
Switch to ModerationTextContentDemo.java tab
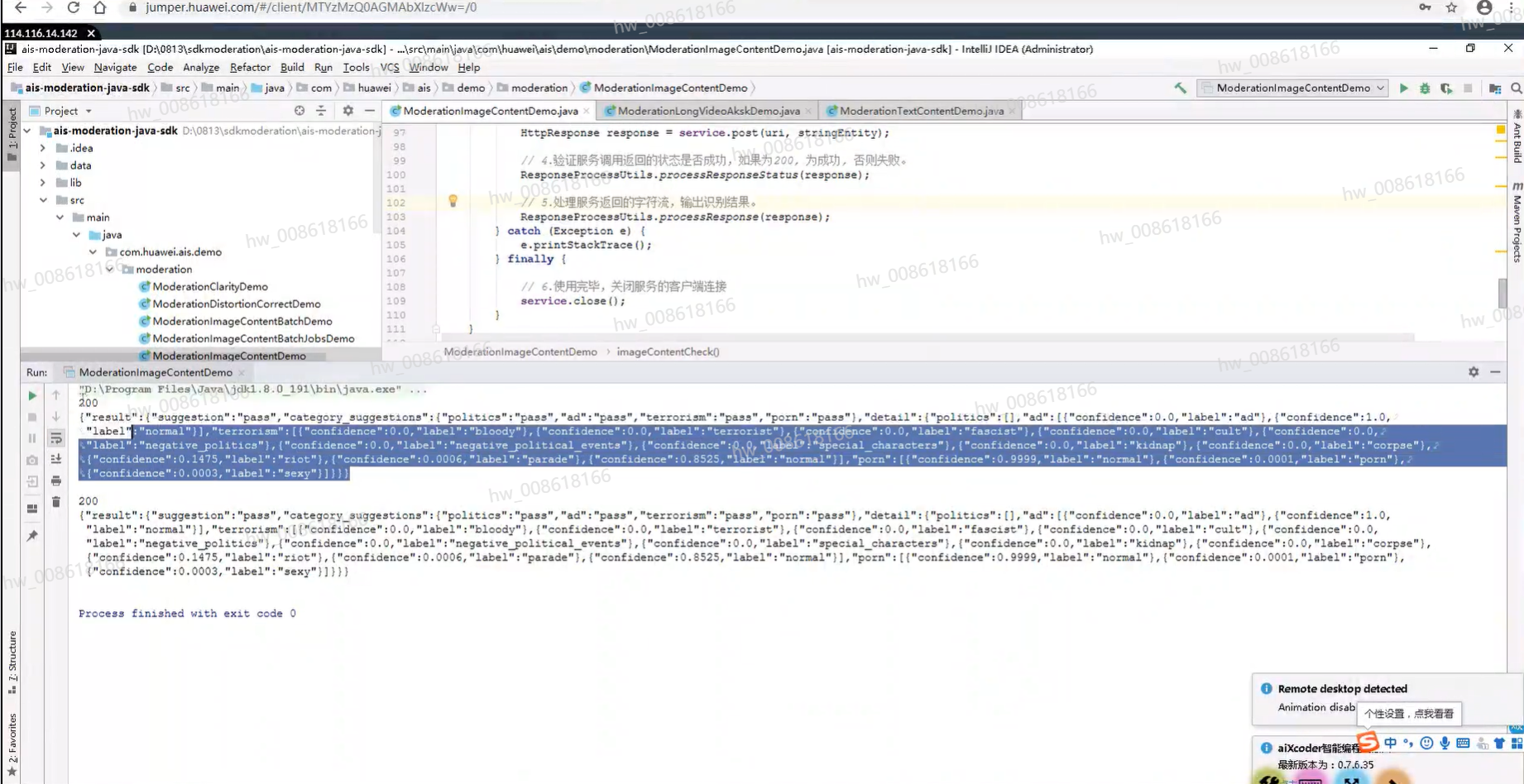[921, 111]
